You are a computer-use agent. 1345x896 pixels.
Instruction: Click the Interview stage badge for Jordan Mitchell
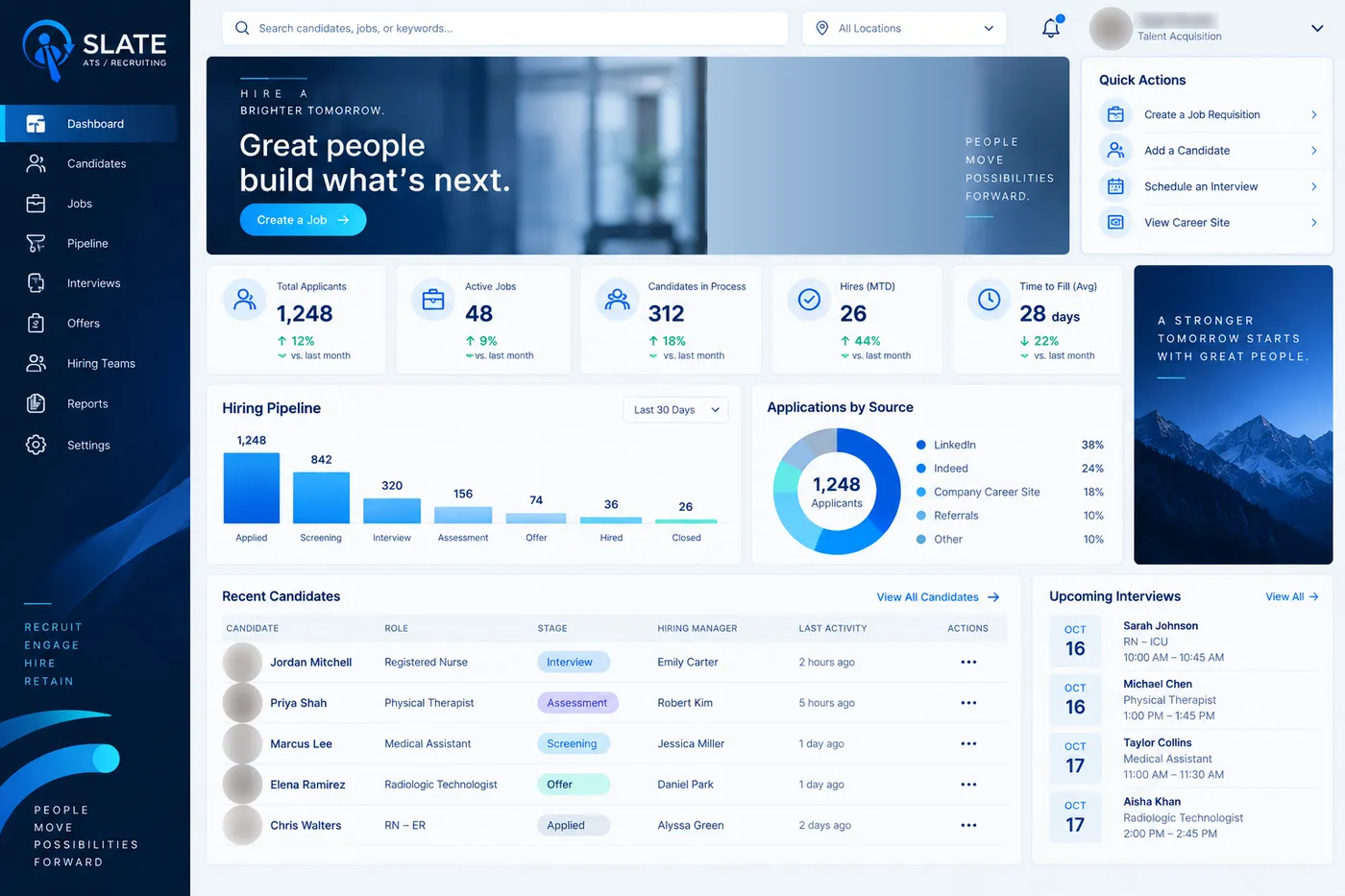pos(573,663)
